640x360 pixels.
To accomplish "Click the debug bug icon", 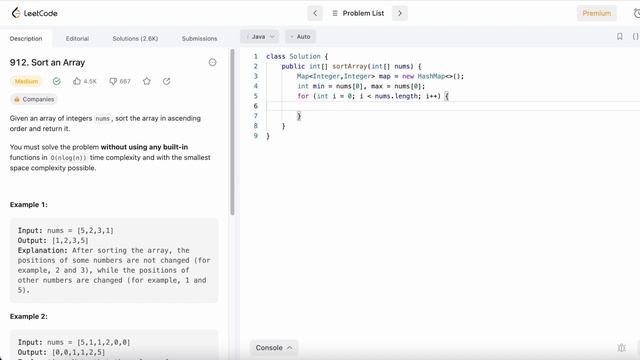I will click(x=621, y=348).
